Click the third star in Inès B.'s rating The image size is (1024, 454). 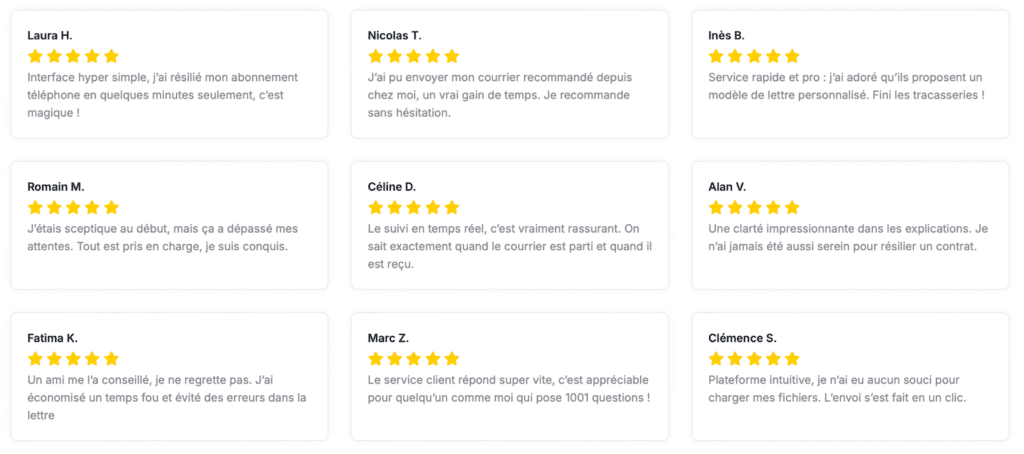click(754, 56)
